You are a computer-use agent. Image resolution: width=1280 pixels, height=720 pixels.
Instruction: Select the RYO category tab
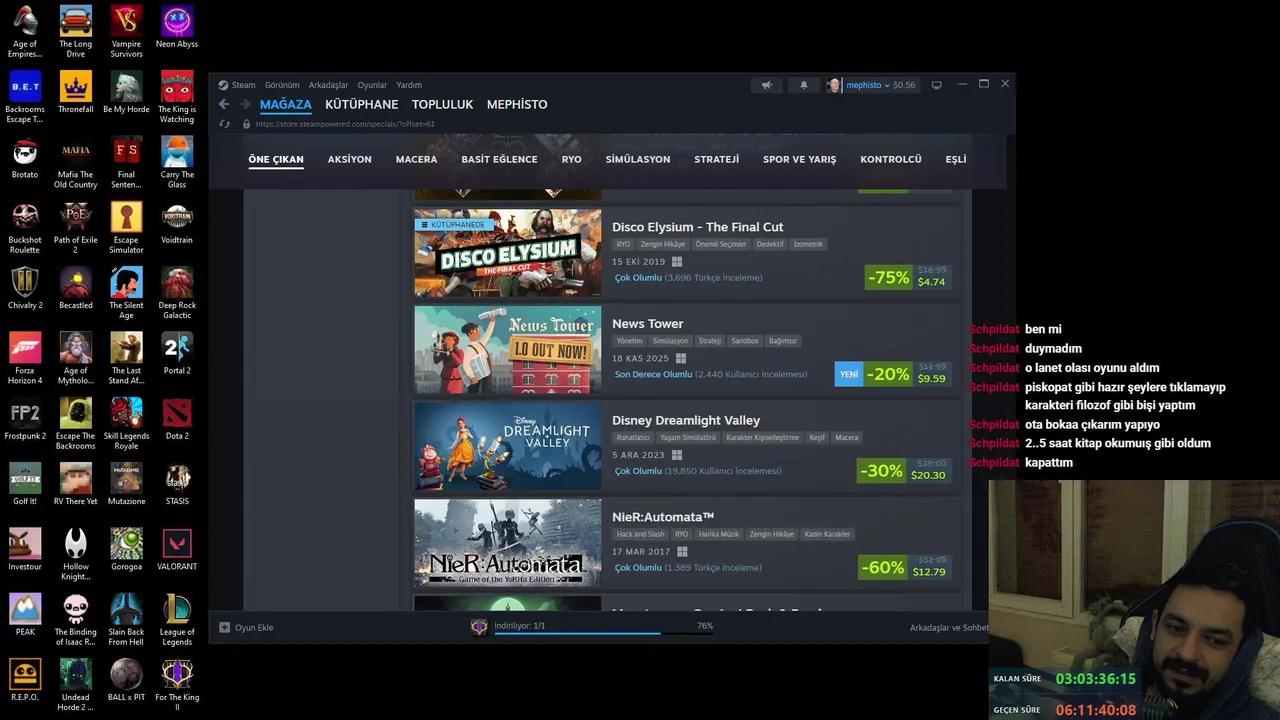coord(571,159)
